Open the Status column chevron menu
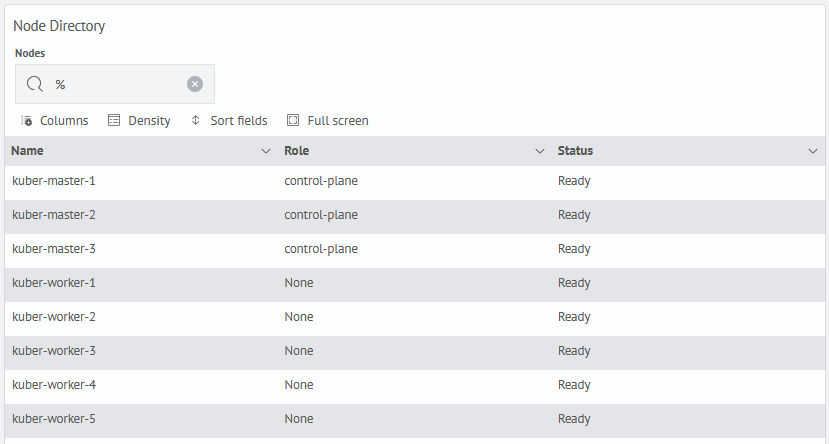This screenshot has width=829, height=444. [x=812, y=151]
